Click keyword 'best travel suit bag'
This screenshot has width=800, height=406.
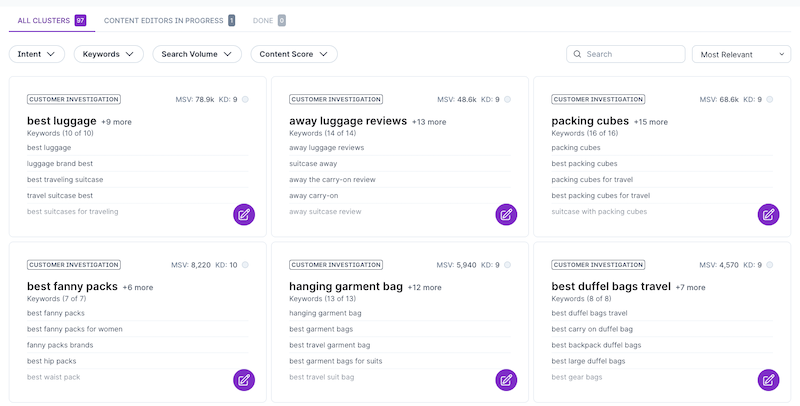coord(321,377)
